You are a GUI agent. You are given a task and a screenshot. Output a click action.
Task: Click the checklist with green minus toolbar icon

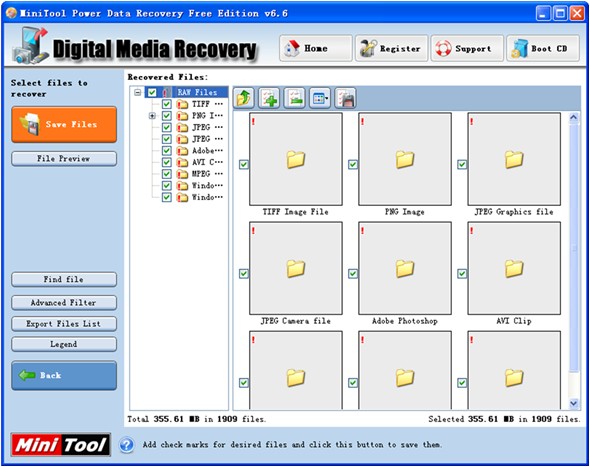click(x=295, y=99)
